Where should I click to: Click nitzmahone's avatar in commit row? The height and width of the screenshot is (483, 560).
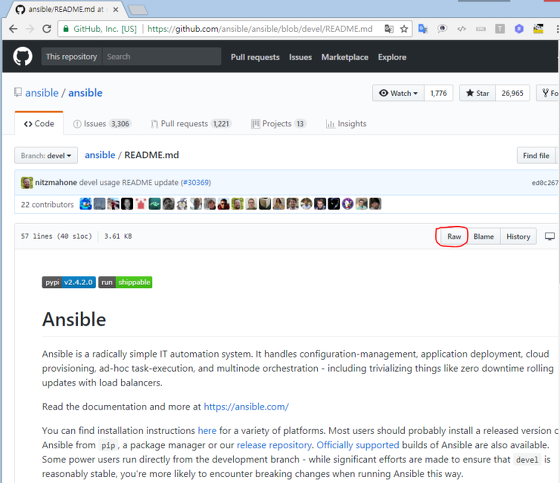pyautogui.click(x=27, y=183)
